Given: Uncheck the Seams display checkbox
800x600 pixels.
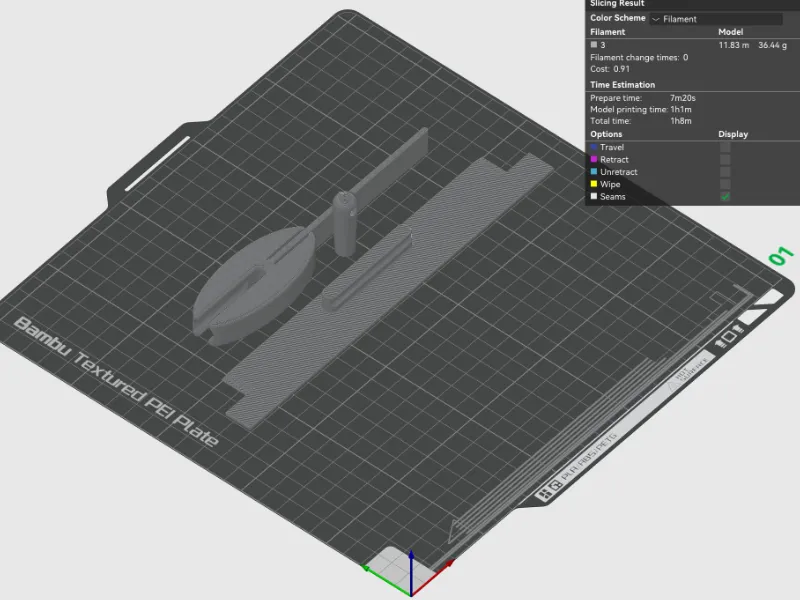Looking at the screenshot, I should 725,196.
